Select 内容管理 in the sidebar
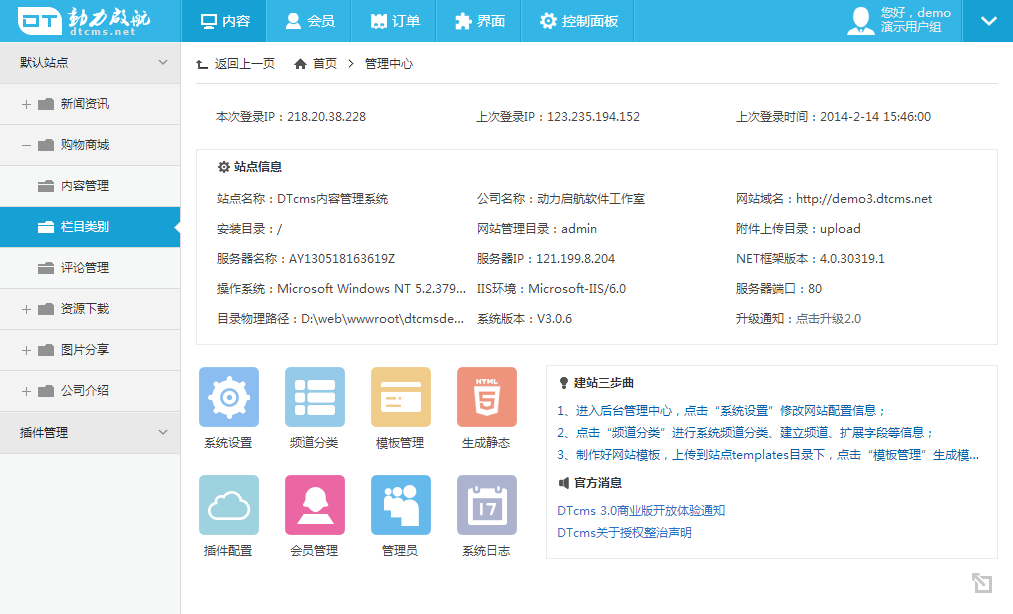Screen dimensions: 1013x614 pos(90,186)
